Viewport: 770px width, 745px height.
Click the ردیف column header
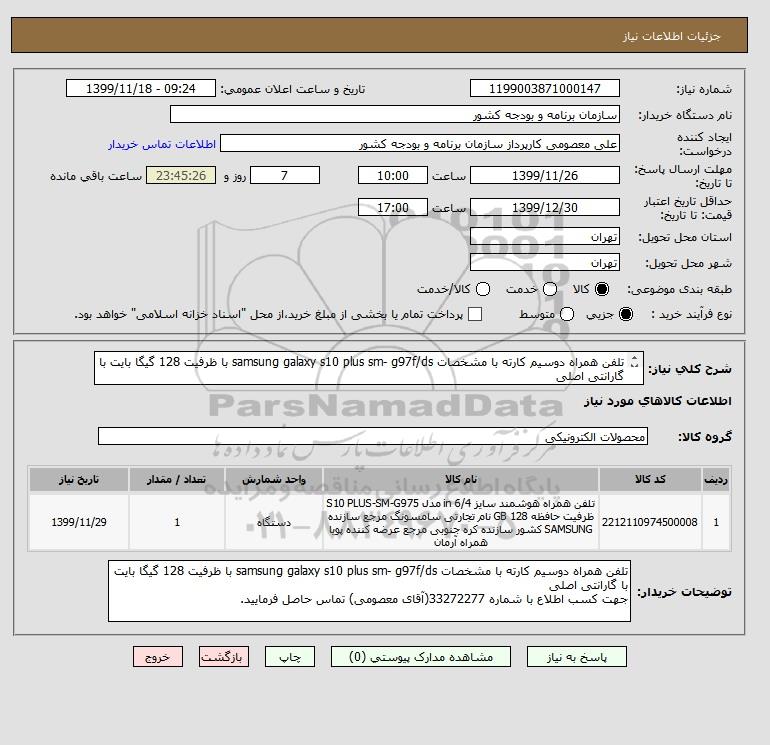coord(716,479)
